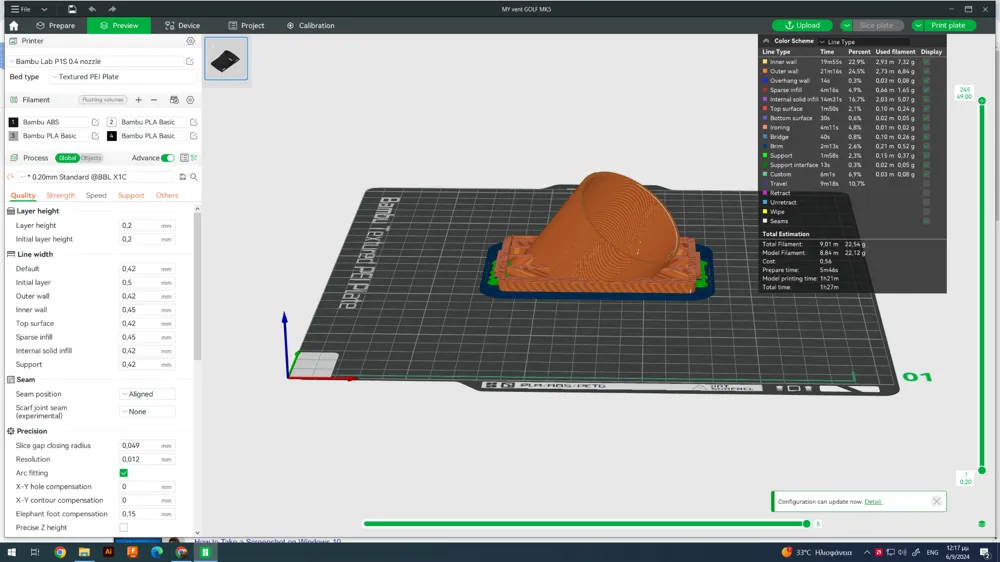1000x562 pixels.
Task: Search process settings with magnifier icon
Action: point(194,177)
